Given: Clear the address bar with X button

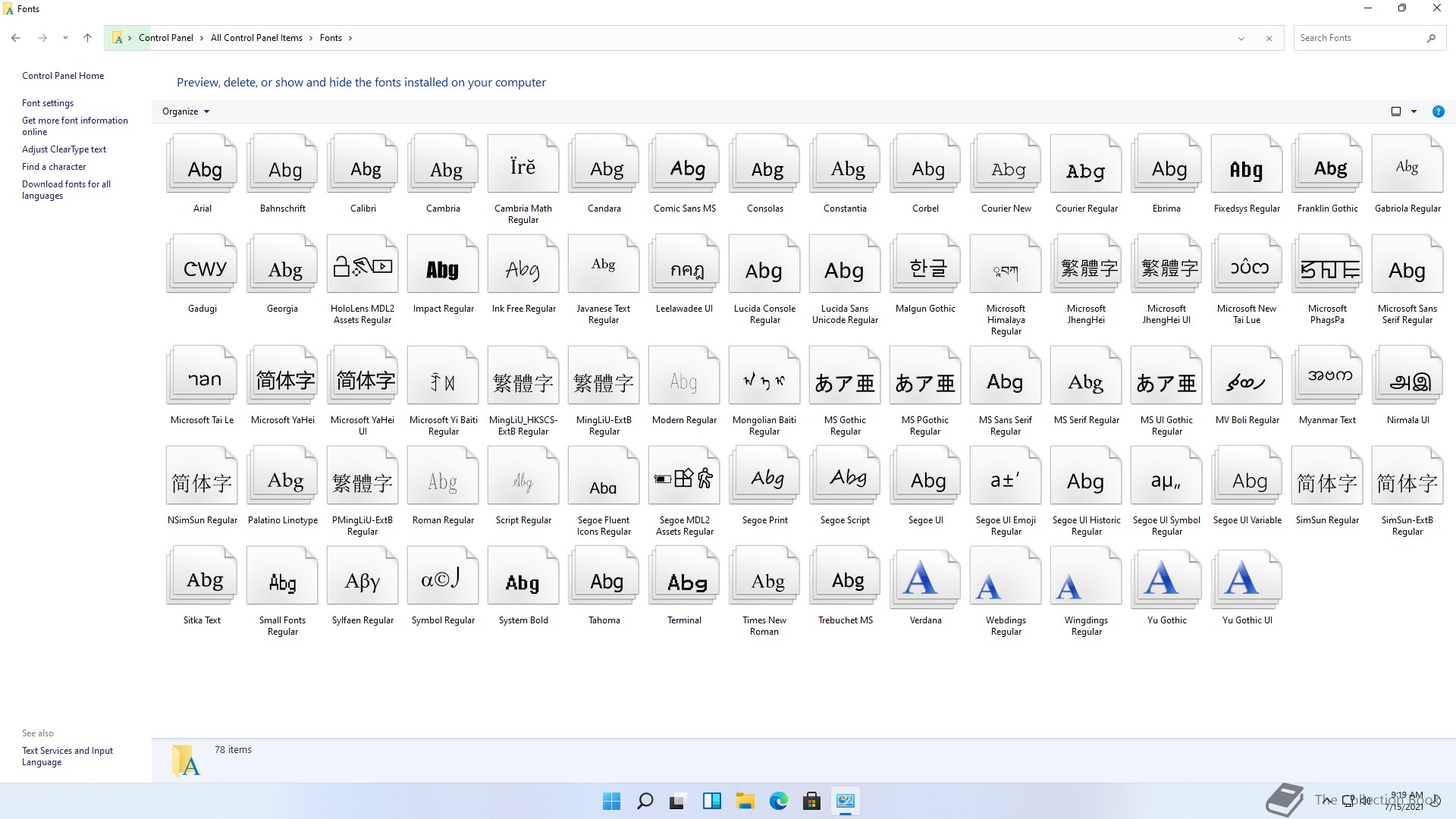Looking at the screenshot, I should [1269, 38].
